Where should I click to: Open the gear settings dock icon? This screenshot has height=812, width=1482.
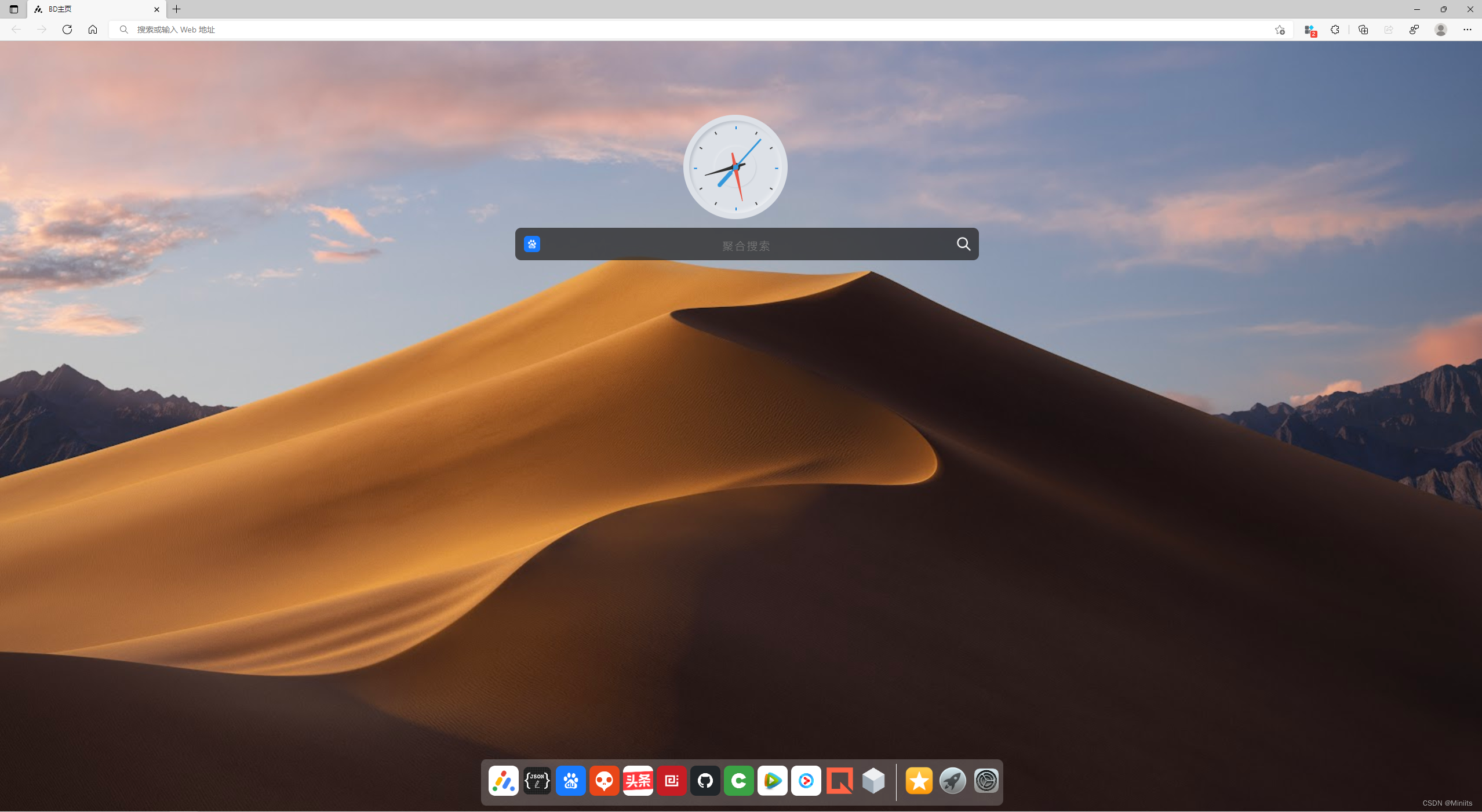[986, 781]
